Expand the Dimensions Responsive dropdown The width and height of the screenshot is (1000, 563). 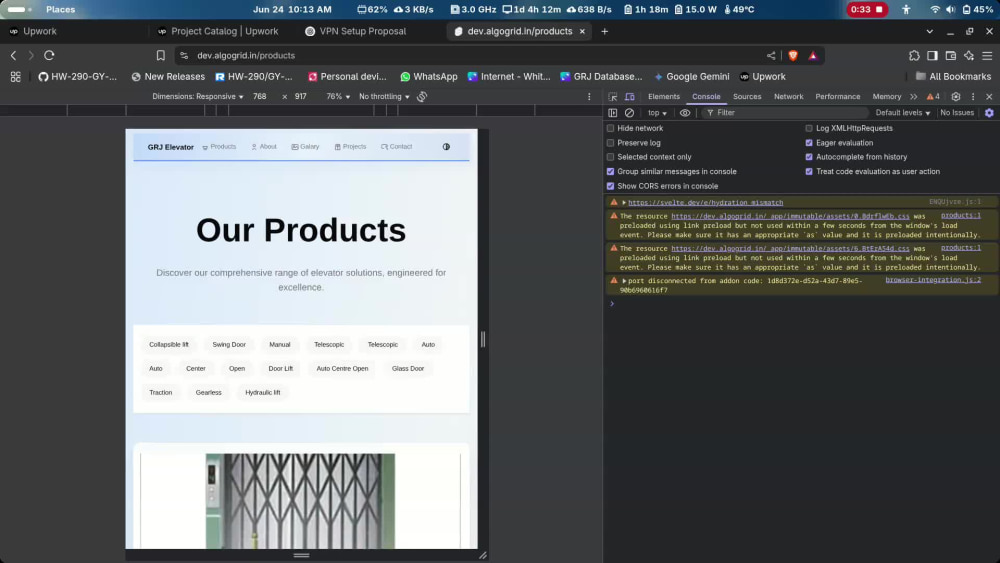point(198,97)
